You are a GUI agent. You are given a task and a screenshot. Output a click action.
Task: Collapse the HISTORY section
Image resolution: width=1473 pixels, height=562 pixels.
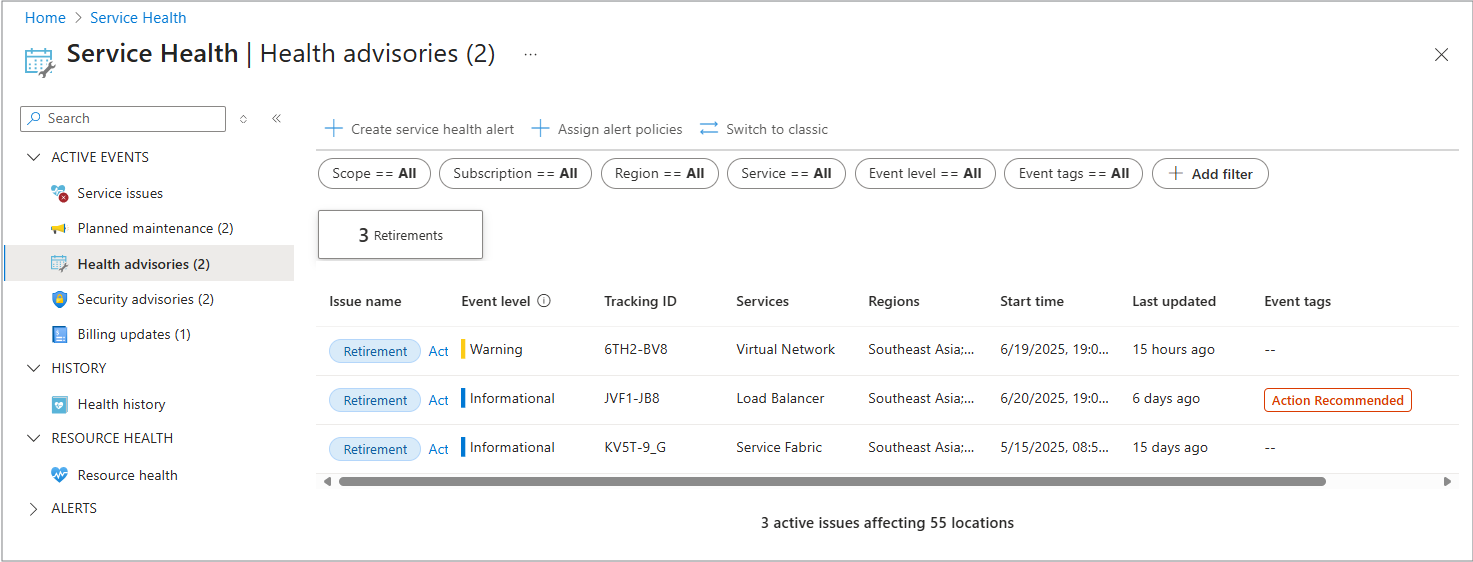pyautogui.click(x=34, y=368)
